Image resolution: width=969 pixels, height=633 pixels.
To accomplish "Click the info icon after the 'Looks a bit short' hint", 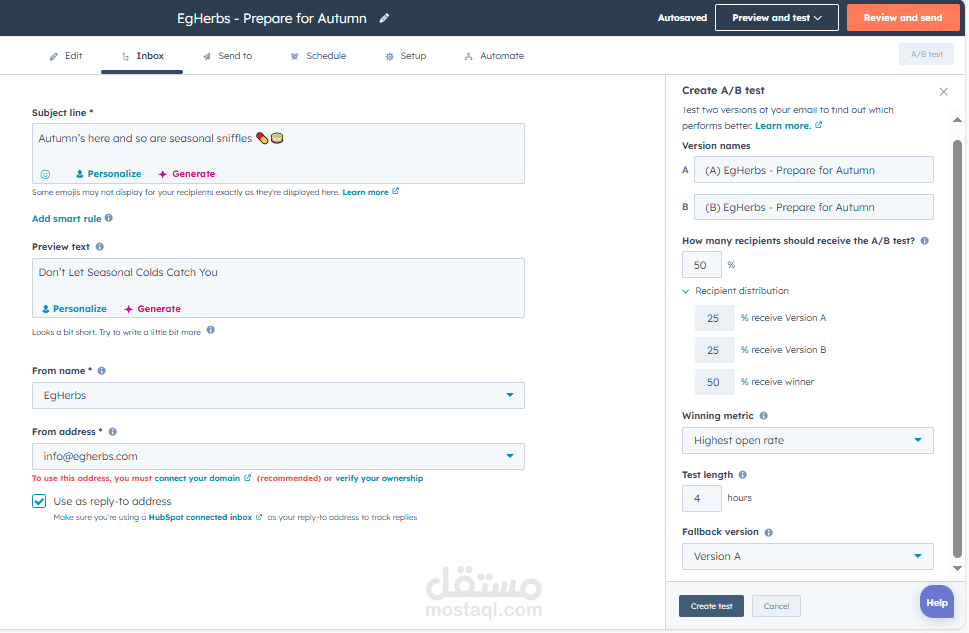I will [211, 330].
